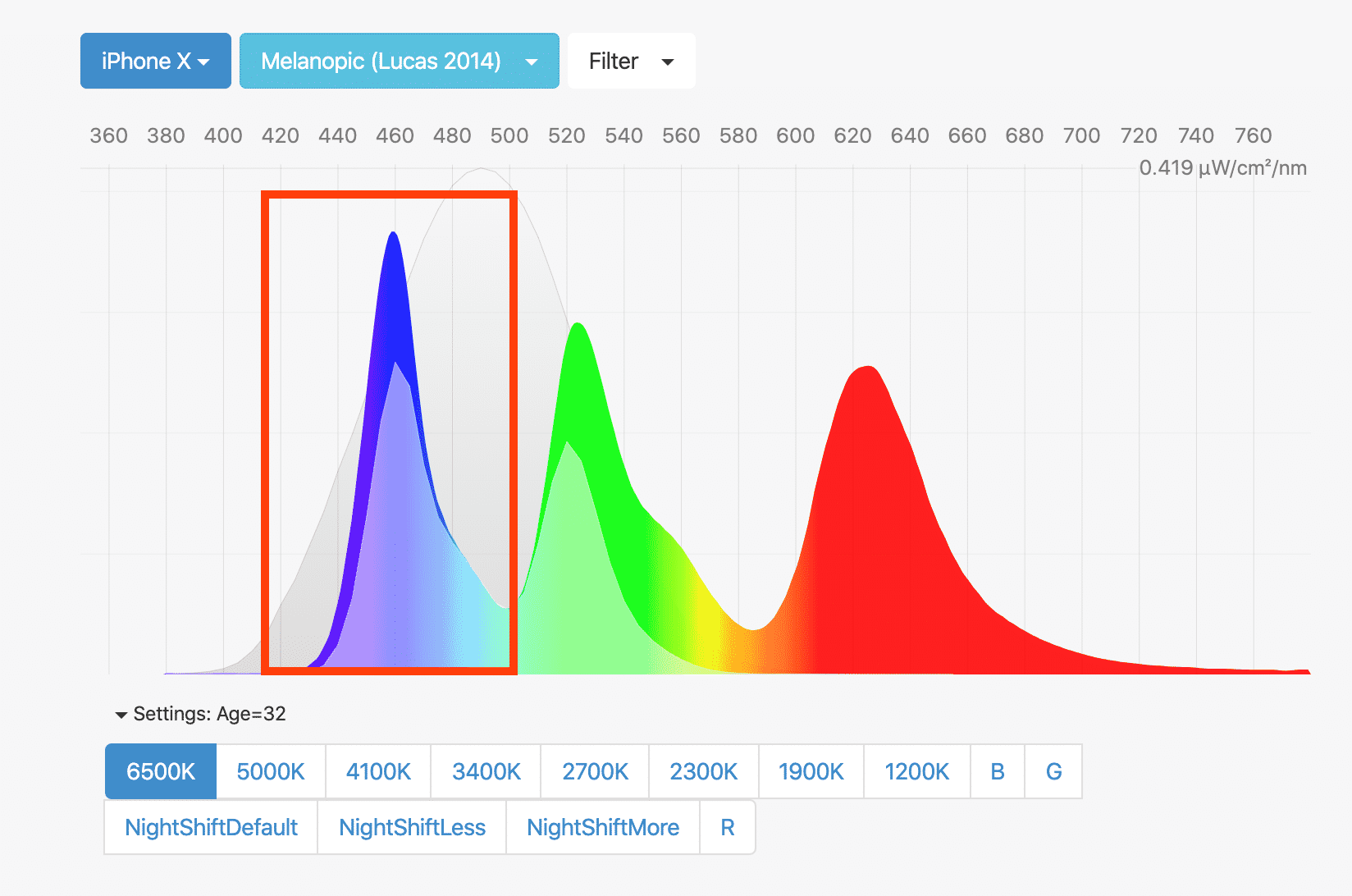The height and width of the screenshot is (896, 1352).
Task: Click the 540 wavelength axis label
Action: click(623, 135)
